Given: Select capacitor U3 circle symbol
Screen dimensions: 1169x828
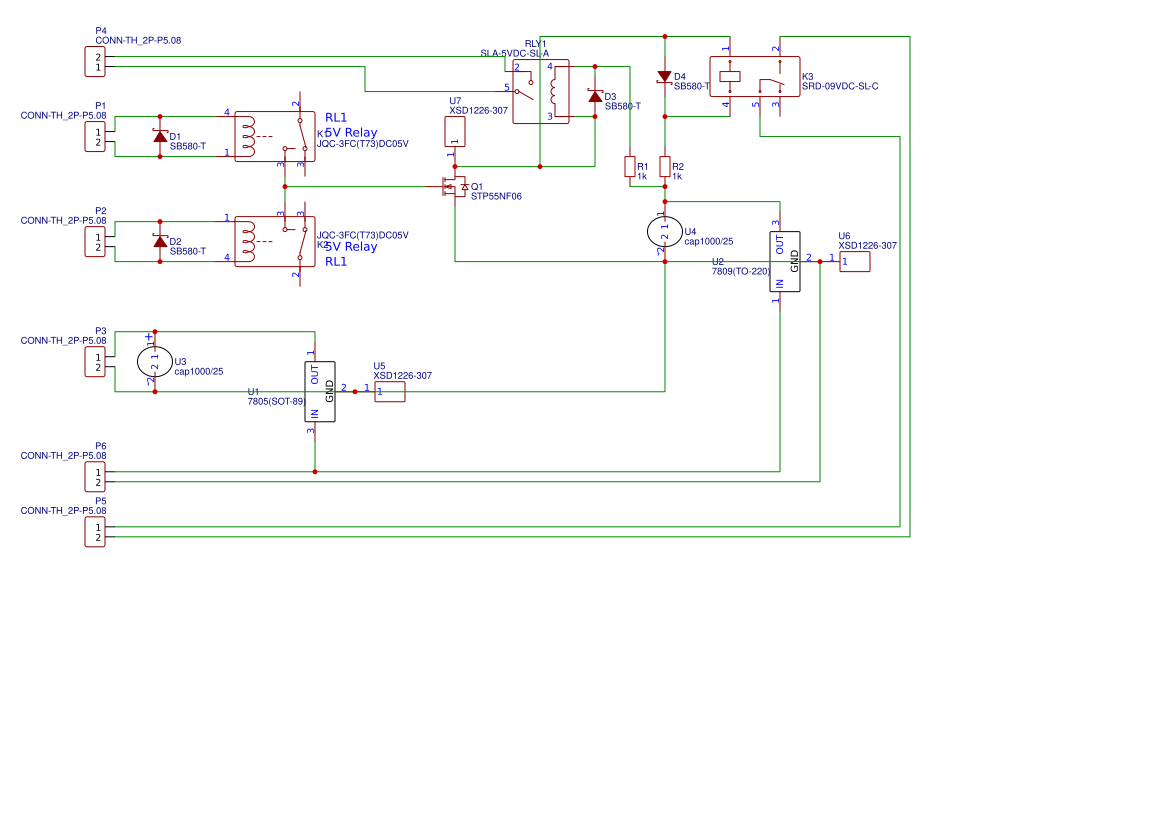Looking at the screenshot, I should (155, 361).
